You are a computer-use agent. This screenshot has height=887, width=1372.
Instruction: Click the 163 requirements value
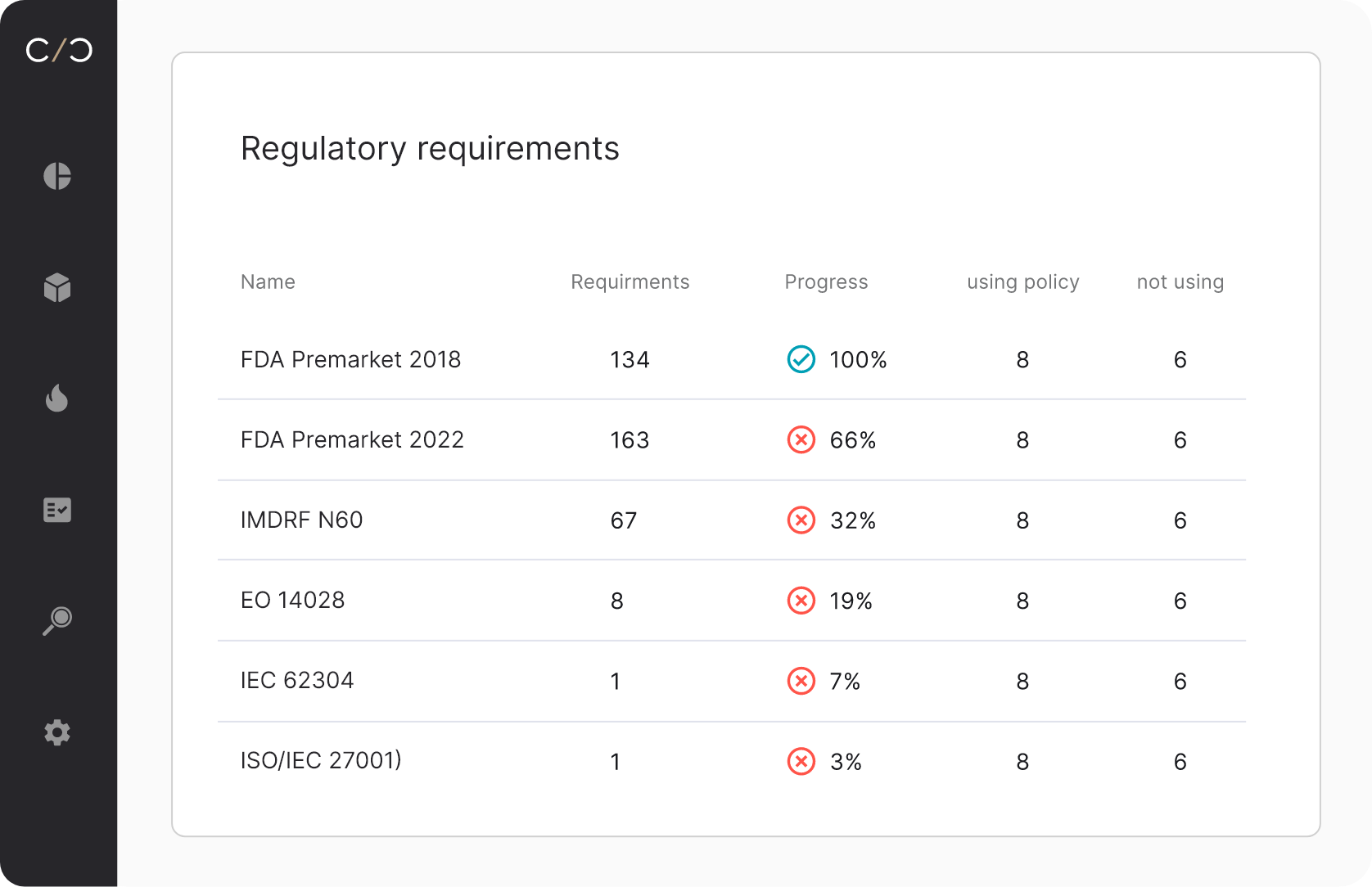[630, 440]
